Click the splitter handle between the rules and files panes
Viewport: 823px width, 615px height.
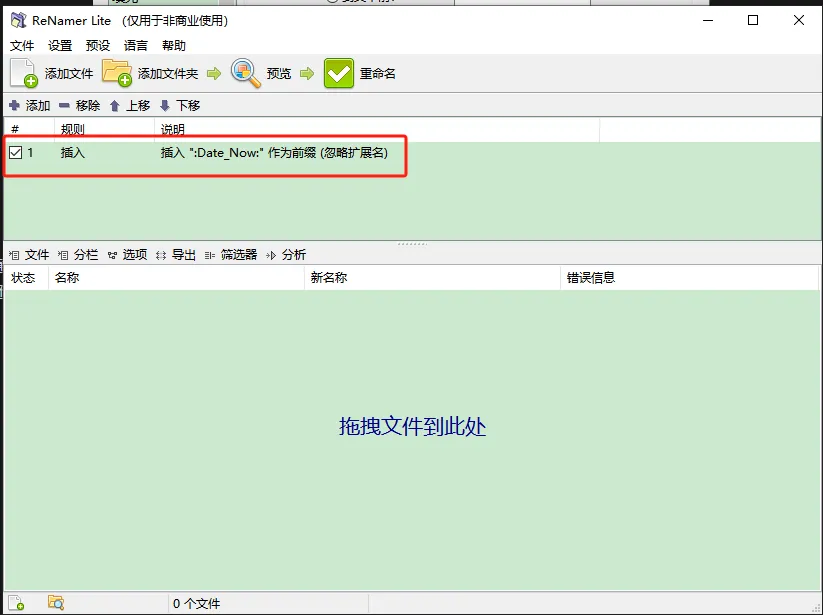pos(413,243)
